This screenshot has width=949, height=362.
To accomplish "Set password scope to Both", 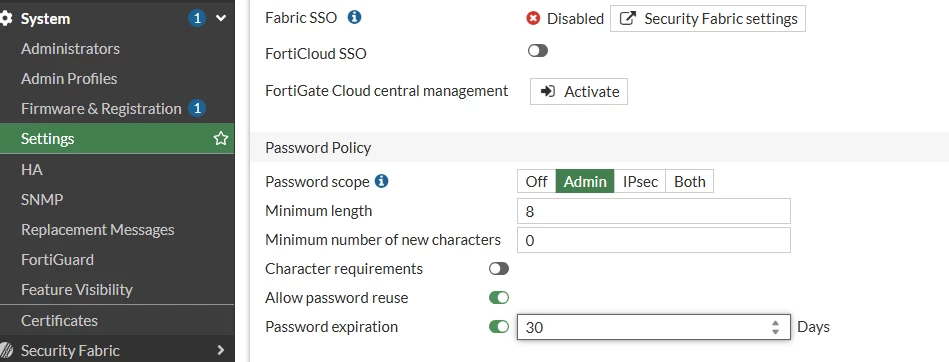I will tap(689, 182).
